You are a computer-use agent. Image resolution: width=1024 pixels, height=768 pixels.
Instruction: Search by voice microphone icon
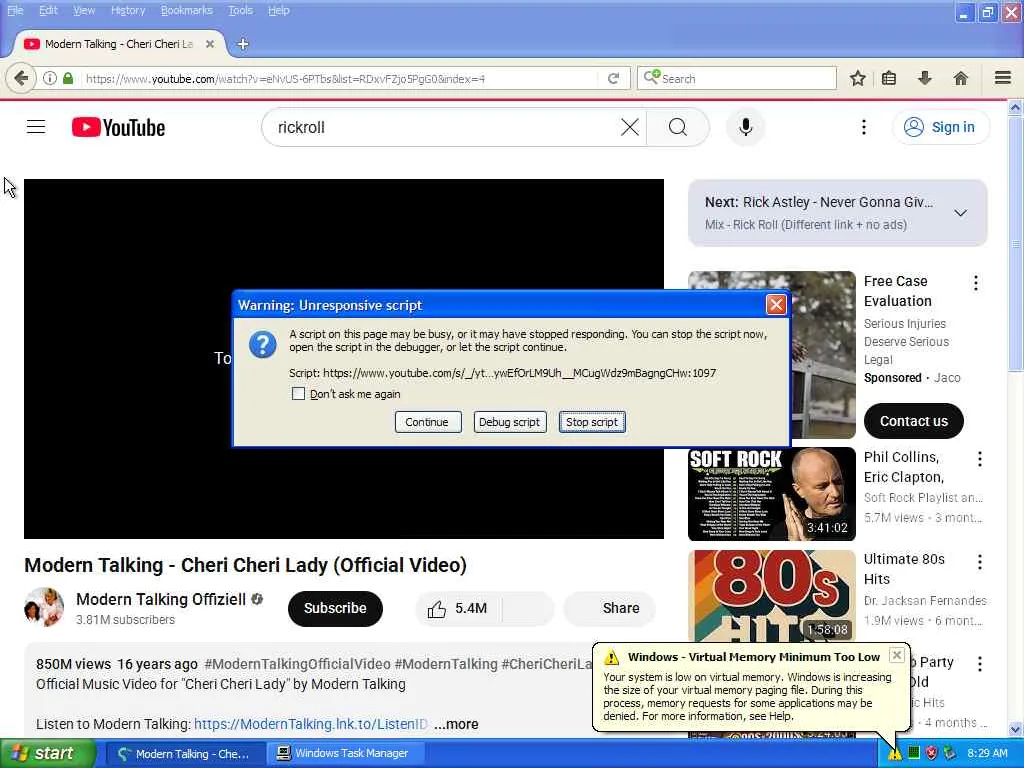pos(745,127)
